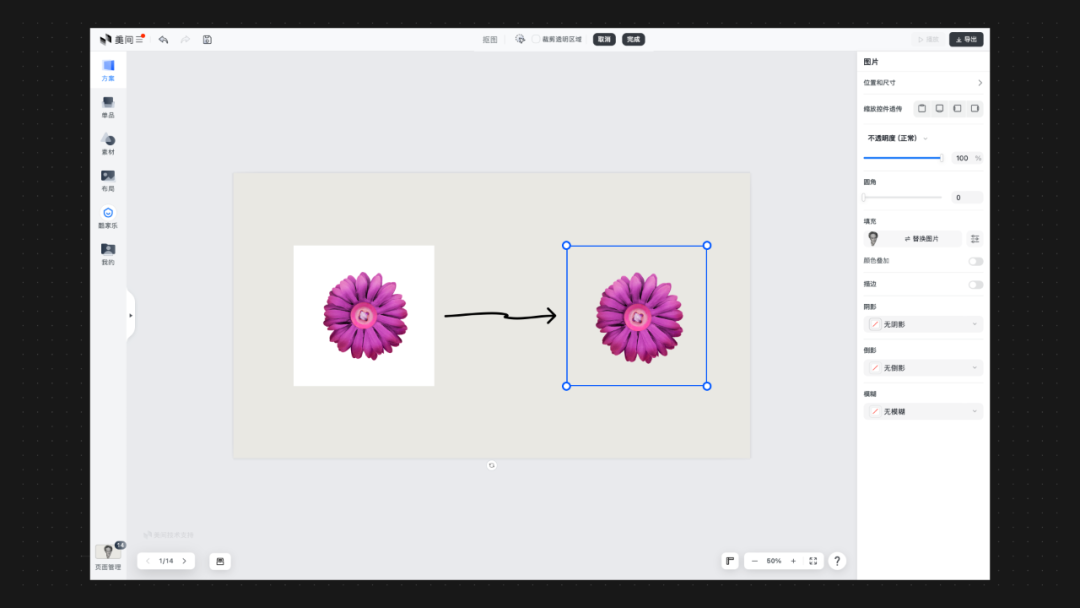Open the 美间 hamburger menu

pyautogui.click(x=140, y=40)
